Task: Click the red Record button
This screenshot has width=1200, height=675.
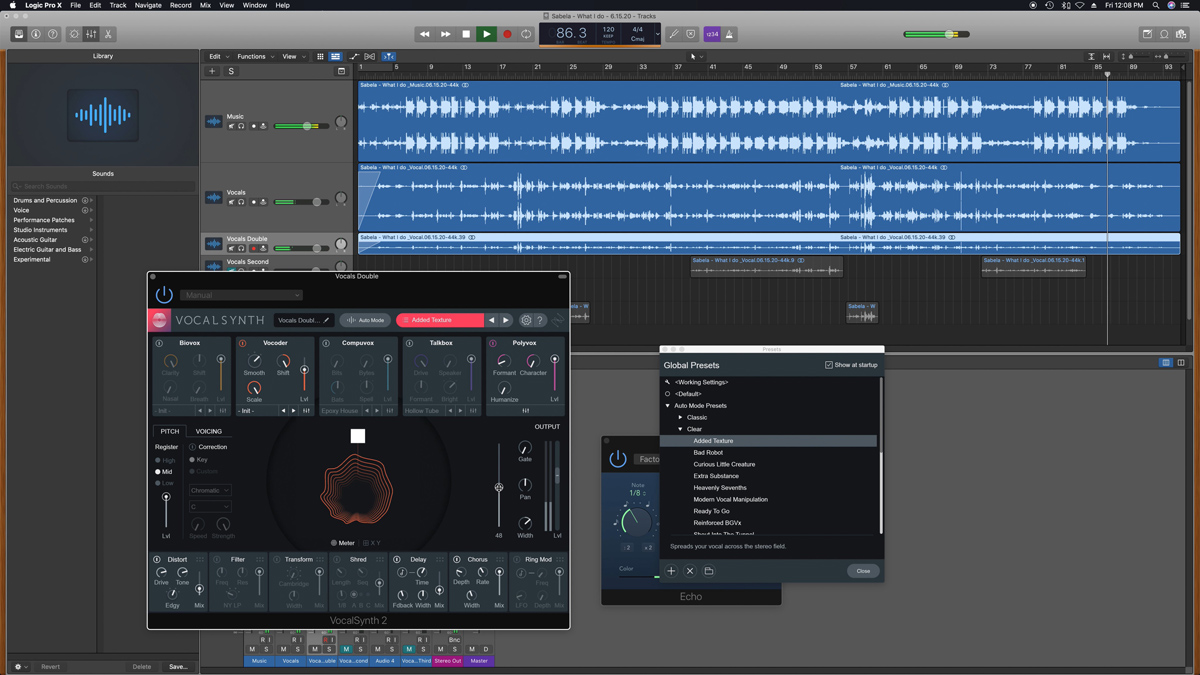Action: [x=507, y=34]
